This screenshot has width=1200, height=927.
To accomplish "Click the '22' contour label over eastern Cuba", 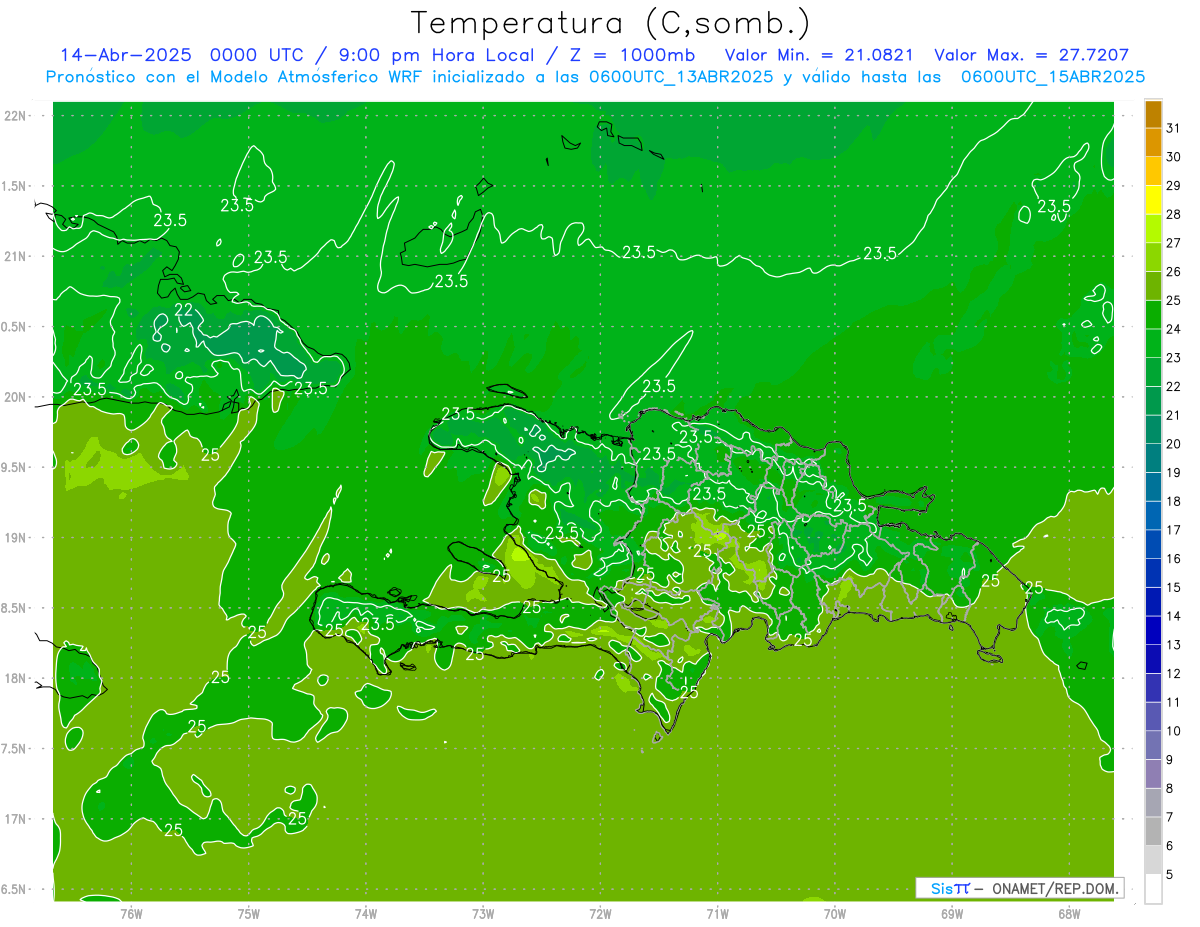I will (184, 310).
